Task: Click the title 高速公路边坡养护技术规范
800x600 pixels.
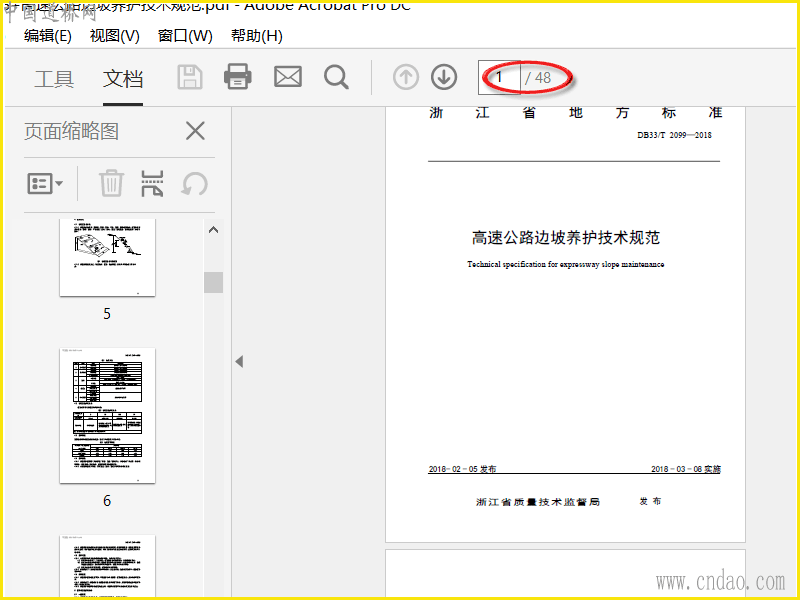Action: pyautogui.click(x=565, y=237)
